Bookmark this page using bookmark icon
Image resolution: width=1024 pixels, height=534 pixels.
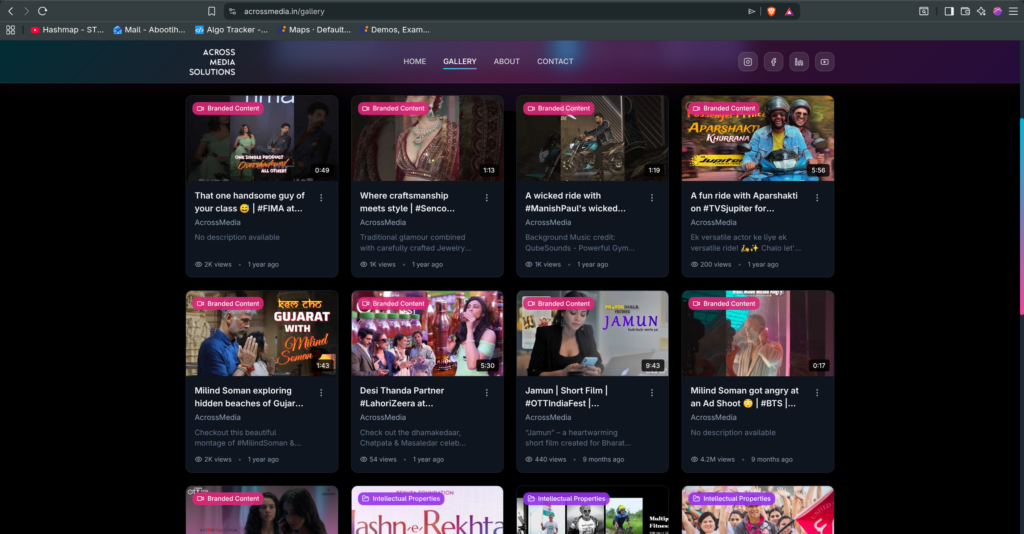pyautogui.click(x=212, y=11)
